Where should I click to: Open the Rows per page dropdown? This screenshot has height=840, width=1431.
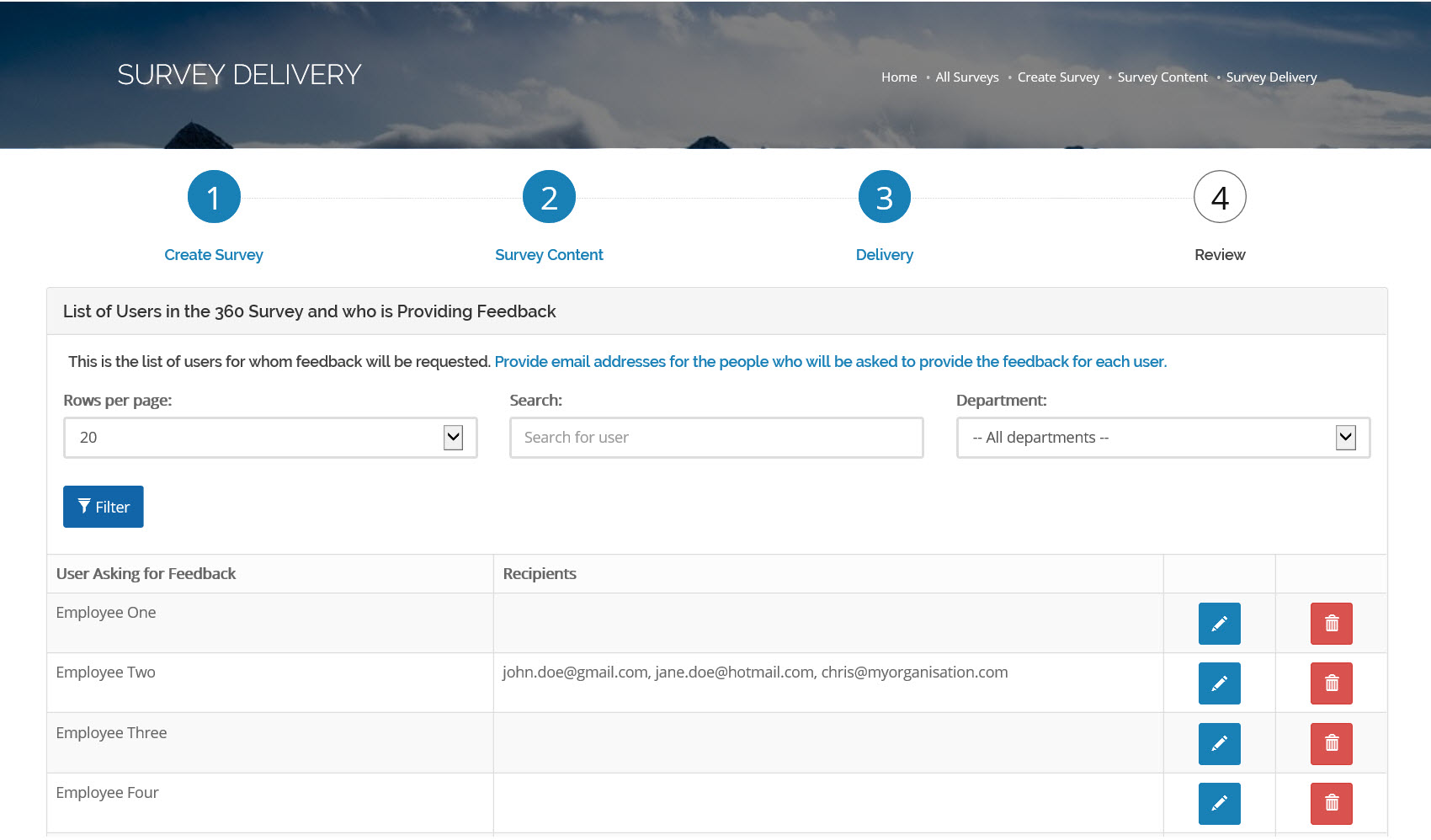pos(270,438)
